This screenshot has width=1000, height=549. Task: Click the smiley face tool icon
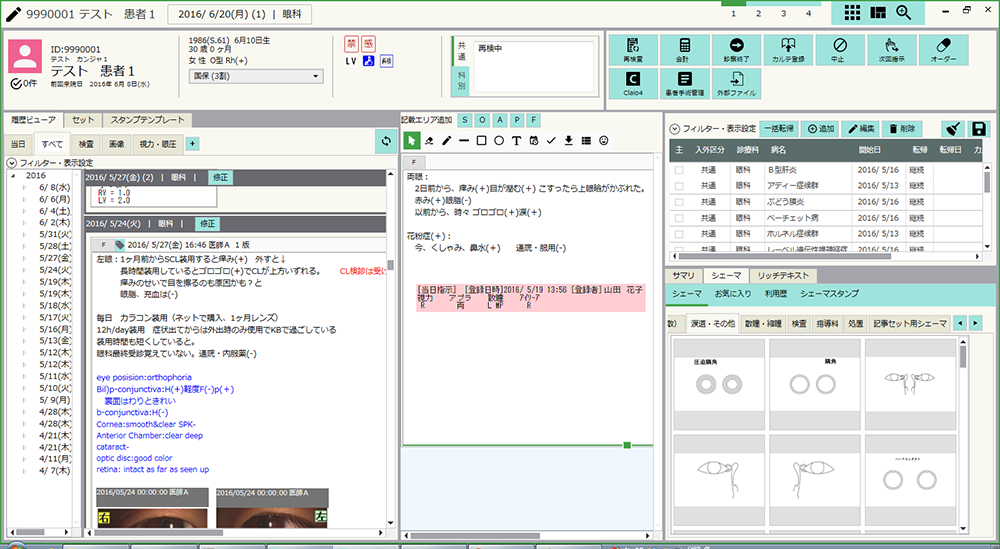603,141
